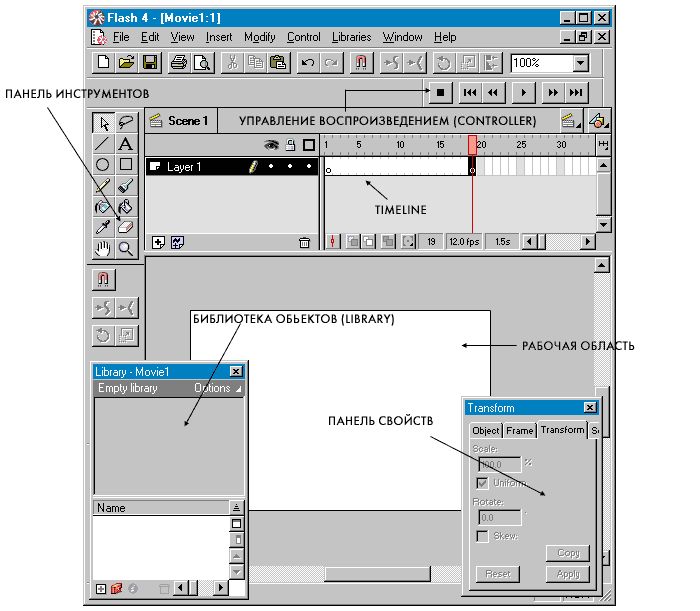Viewport: 700px width, 611px height.
Task: Select the Rectangle tool
Action: tap(126, 165)
